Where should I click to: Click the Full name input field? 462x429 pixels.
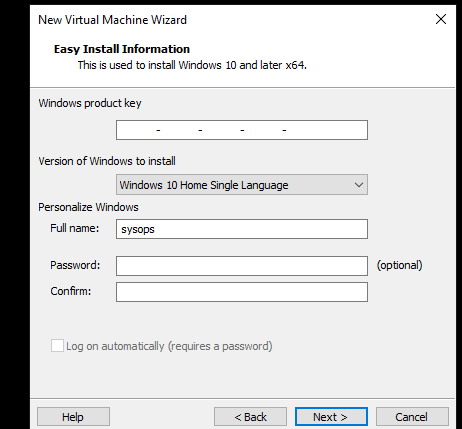242,229
